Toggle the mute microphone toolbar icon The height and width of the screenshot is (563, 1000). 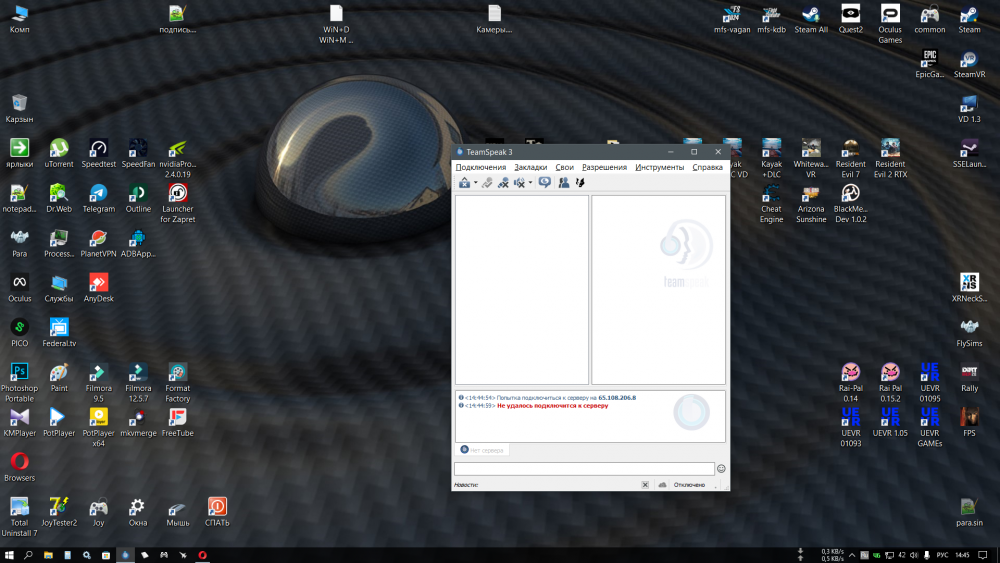click(x=518, y=183)
